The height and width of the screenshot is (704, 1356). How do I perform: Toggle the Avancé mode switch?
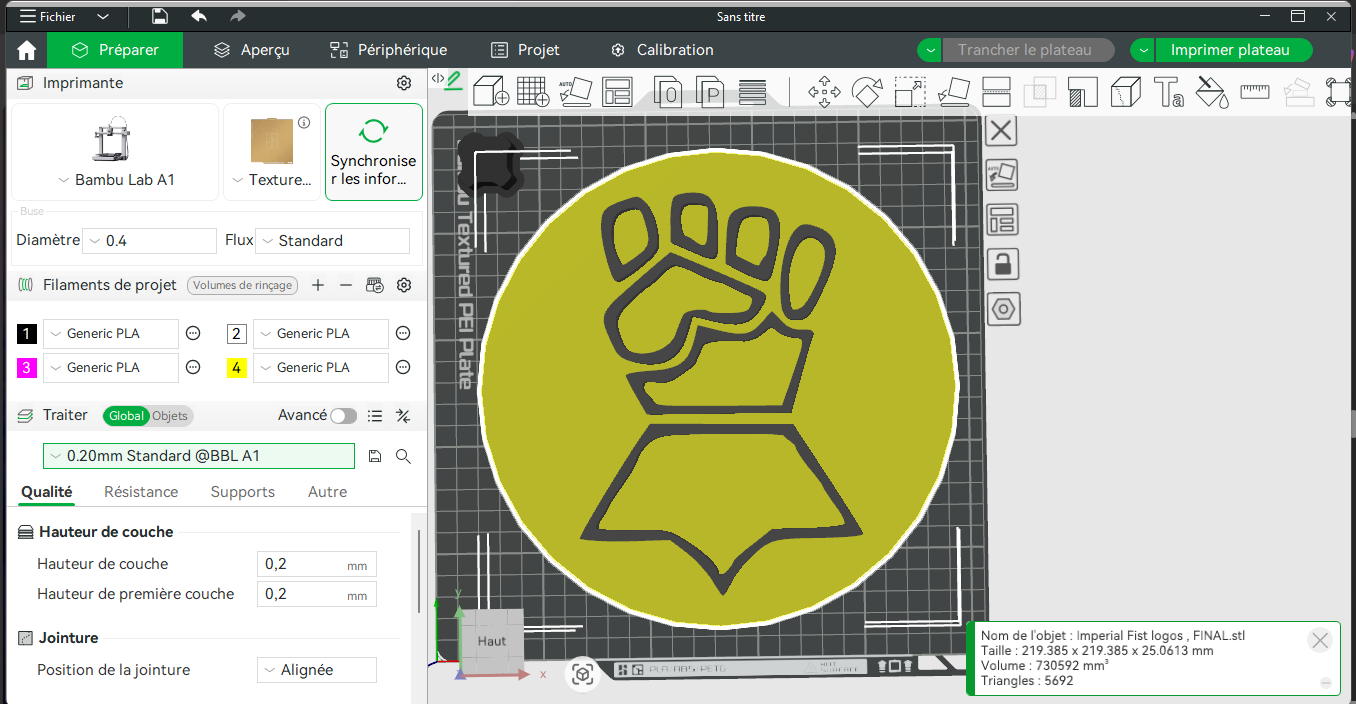click(x=343, y=416)
